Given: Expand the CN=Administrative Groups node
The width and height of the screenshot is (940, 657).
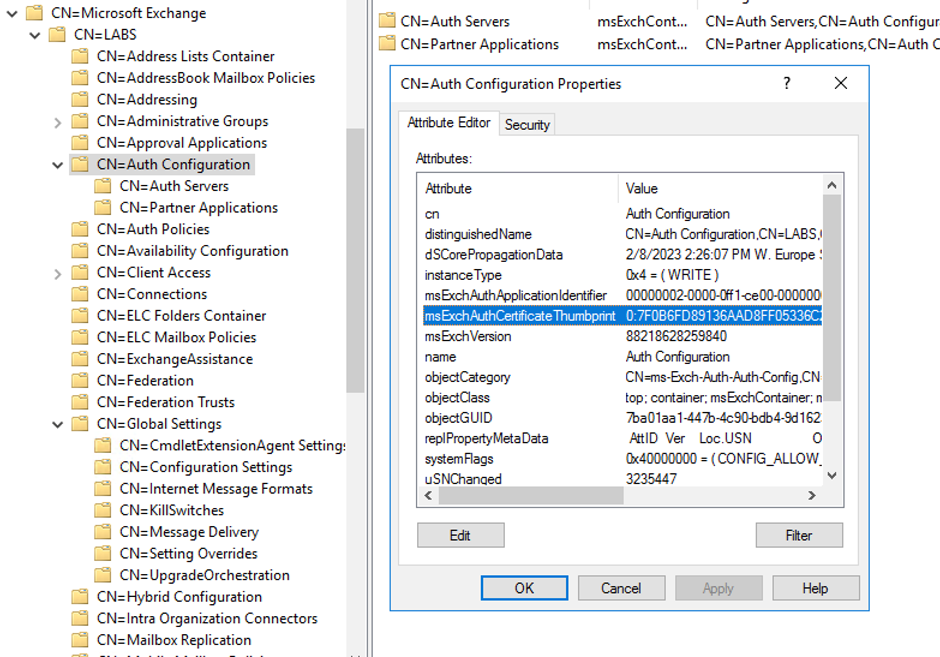Looking at the screenshot, I should 58,122.
